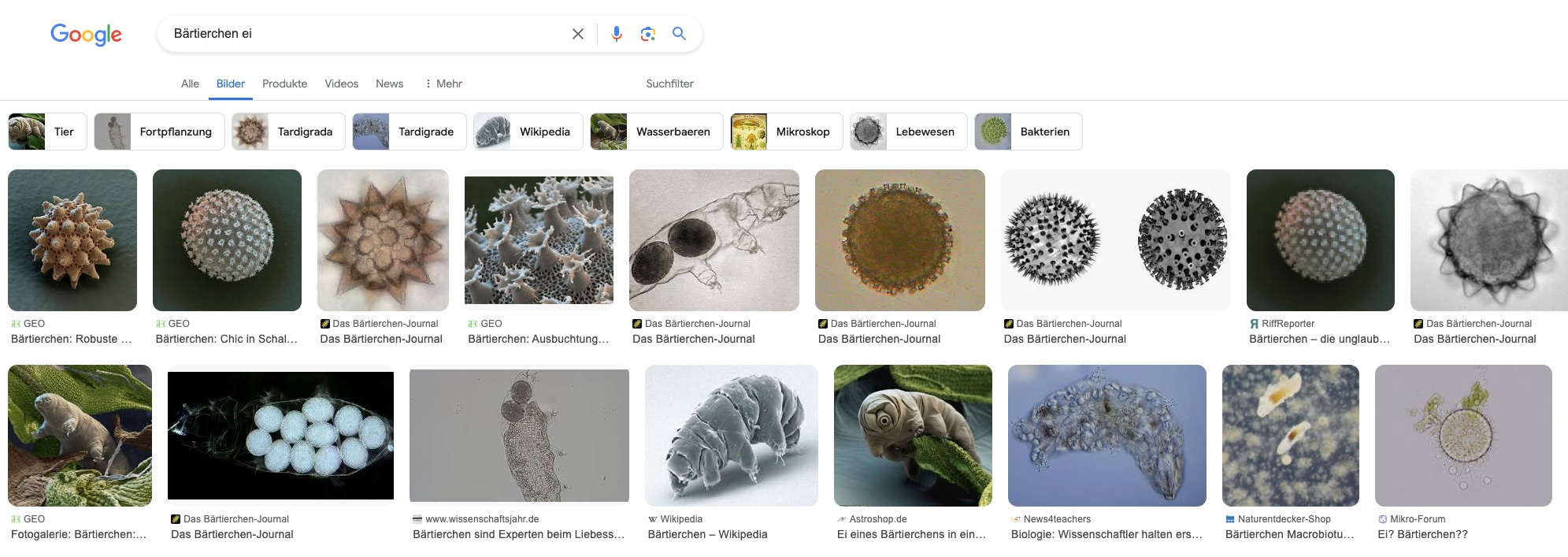The height and width of the screenshot is (557, 1568).
Task: Select the Lebewesen filter chip
Action: pyautogui.click(x=909, y=132)
